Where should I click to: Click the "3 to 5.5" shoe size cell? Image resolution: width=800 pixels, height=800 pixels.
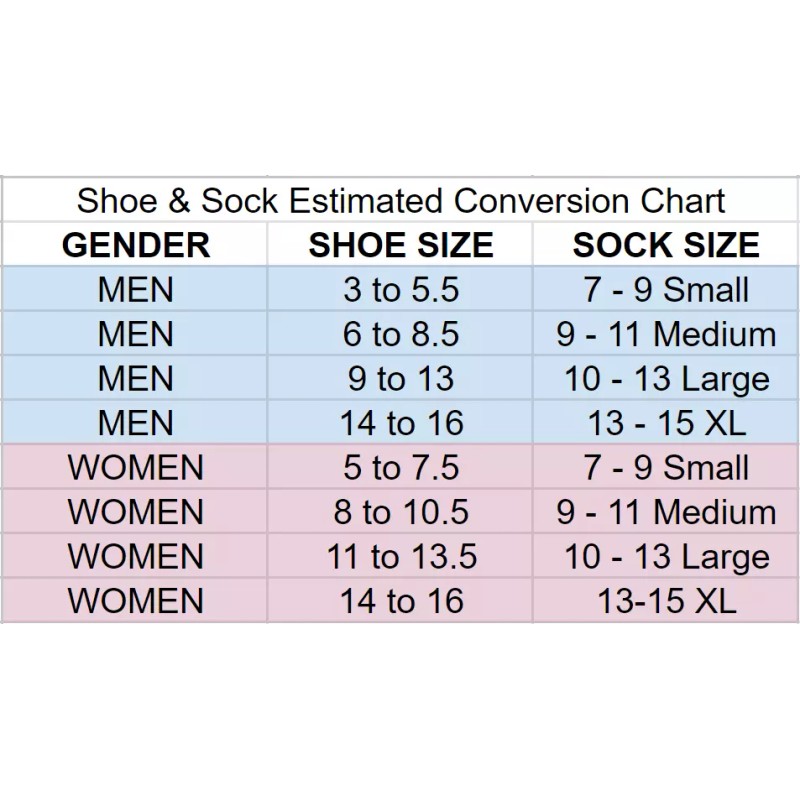coord(401,290)
